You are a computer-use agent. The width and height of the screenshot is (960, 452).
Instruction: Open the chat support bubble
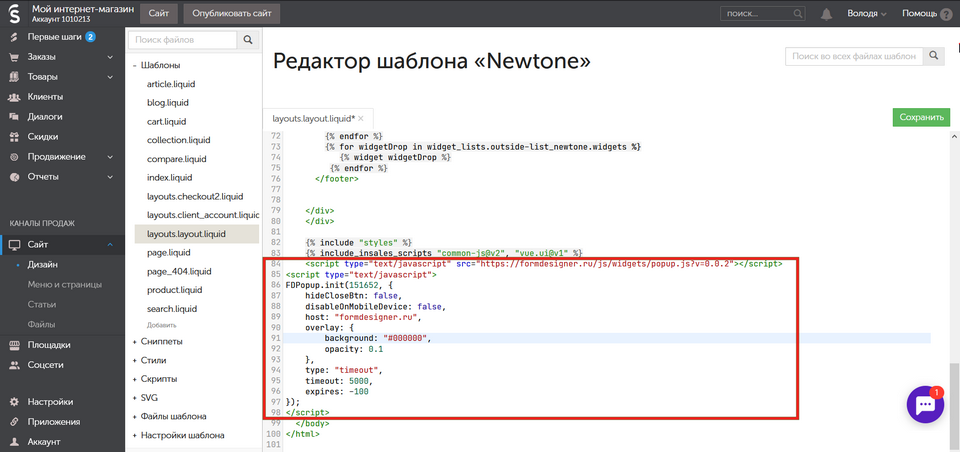[925, 405]
